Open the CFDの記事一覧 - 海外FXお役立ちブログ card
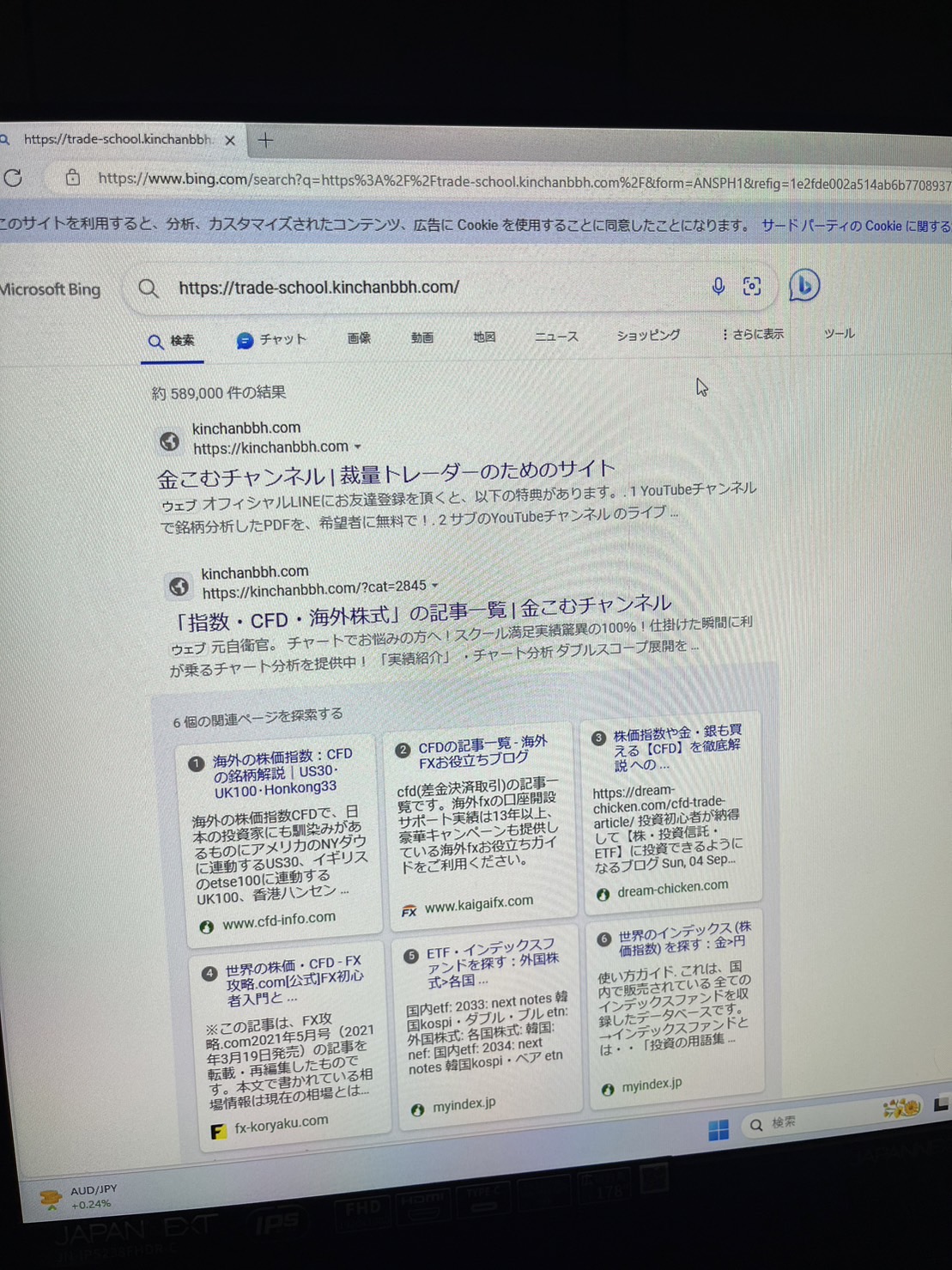 482,751
